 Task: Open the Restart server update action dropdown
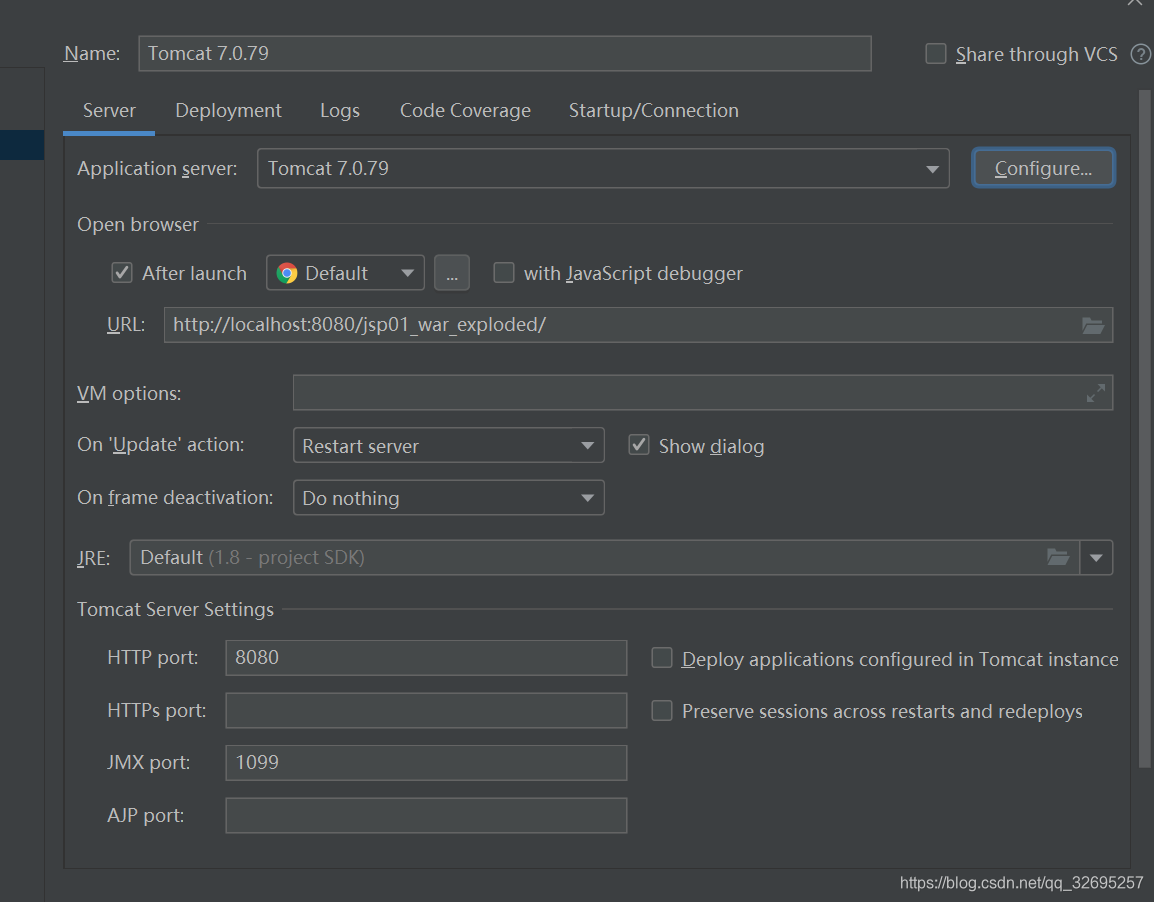449,445
